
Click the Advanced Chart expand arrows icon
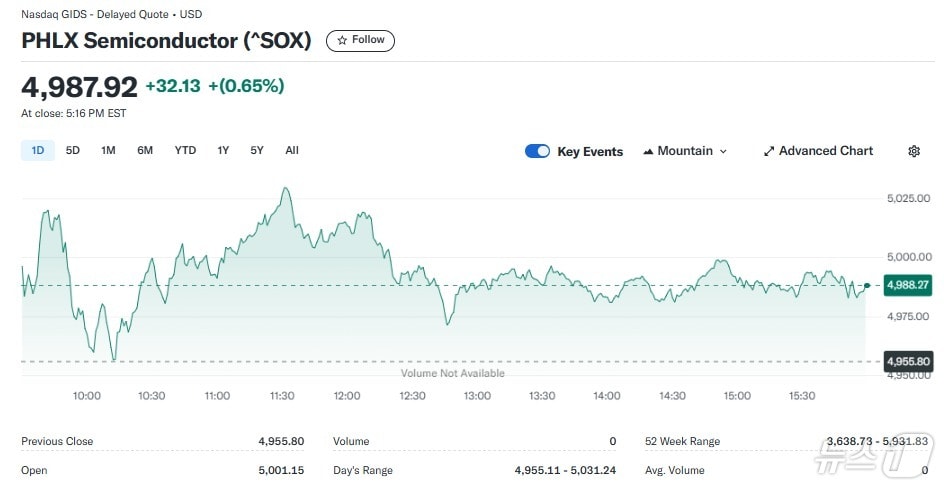point(769,151)
